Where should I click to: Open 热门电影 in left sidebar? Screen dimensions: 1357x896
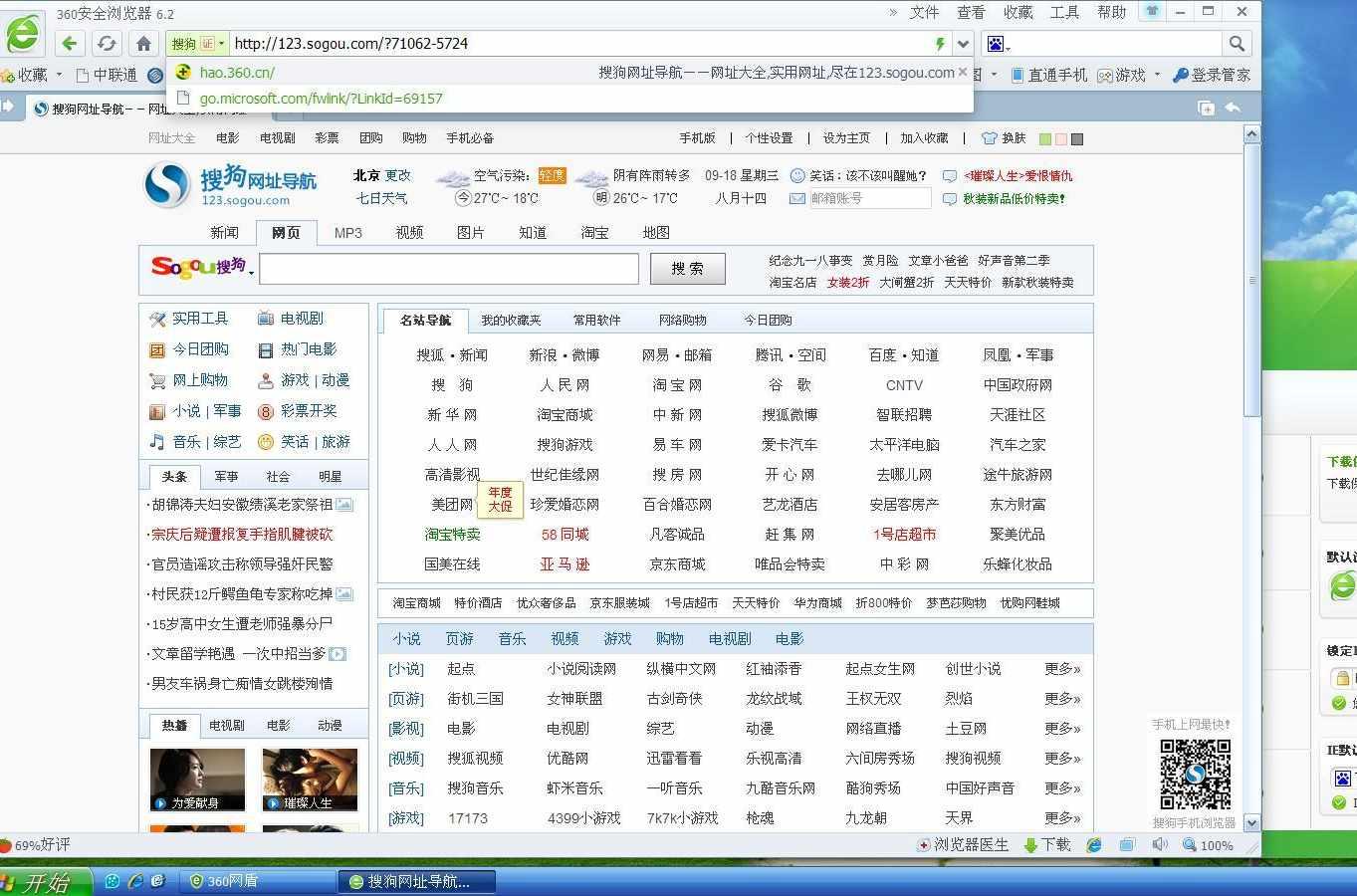click(x=298, y=349)
